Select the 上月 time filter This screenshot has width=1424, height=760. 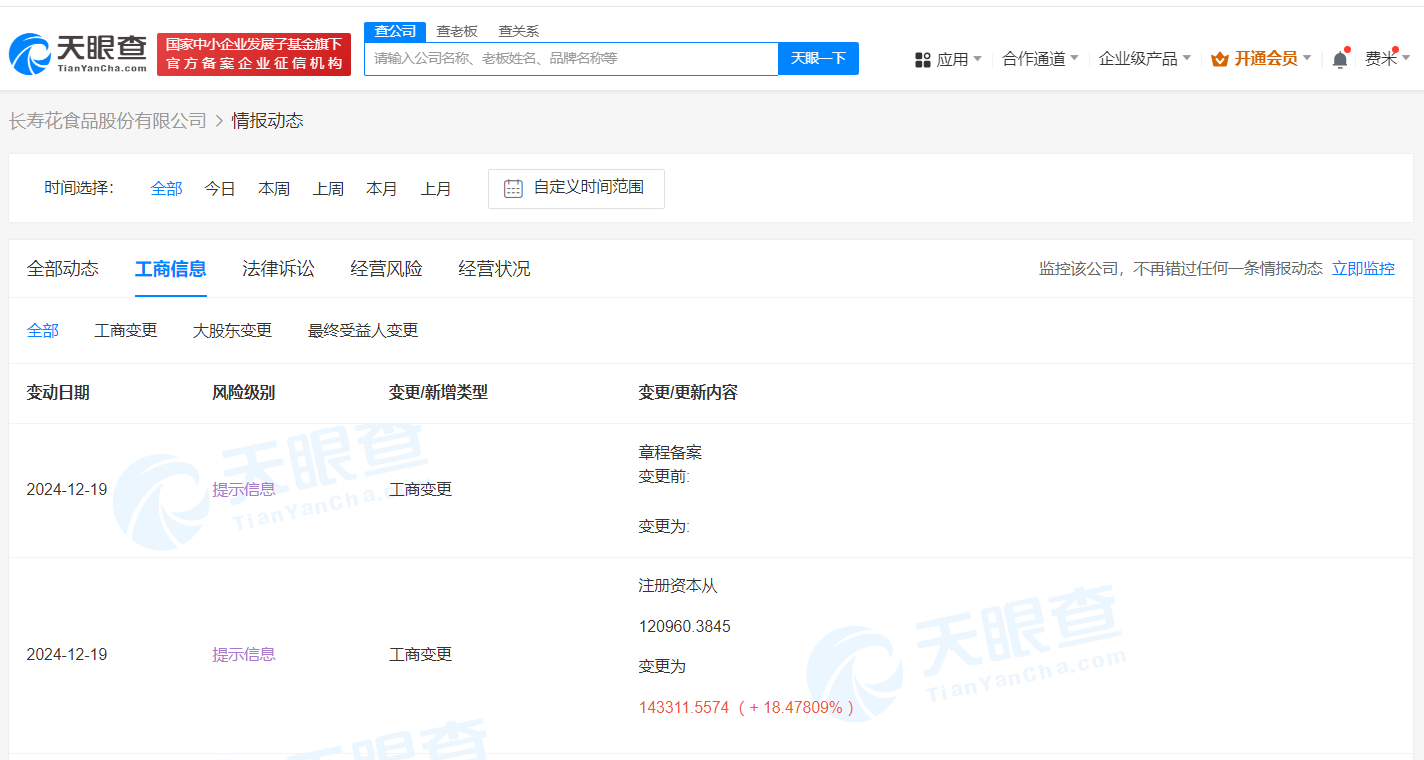436,188
